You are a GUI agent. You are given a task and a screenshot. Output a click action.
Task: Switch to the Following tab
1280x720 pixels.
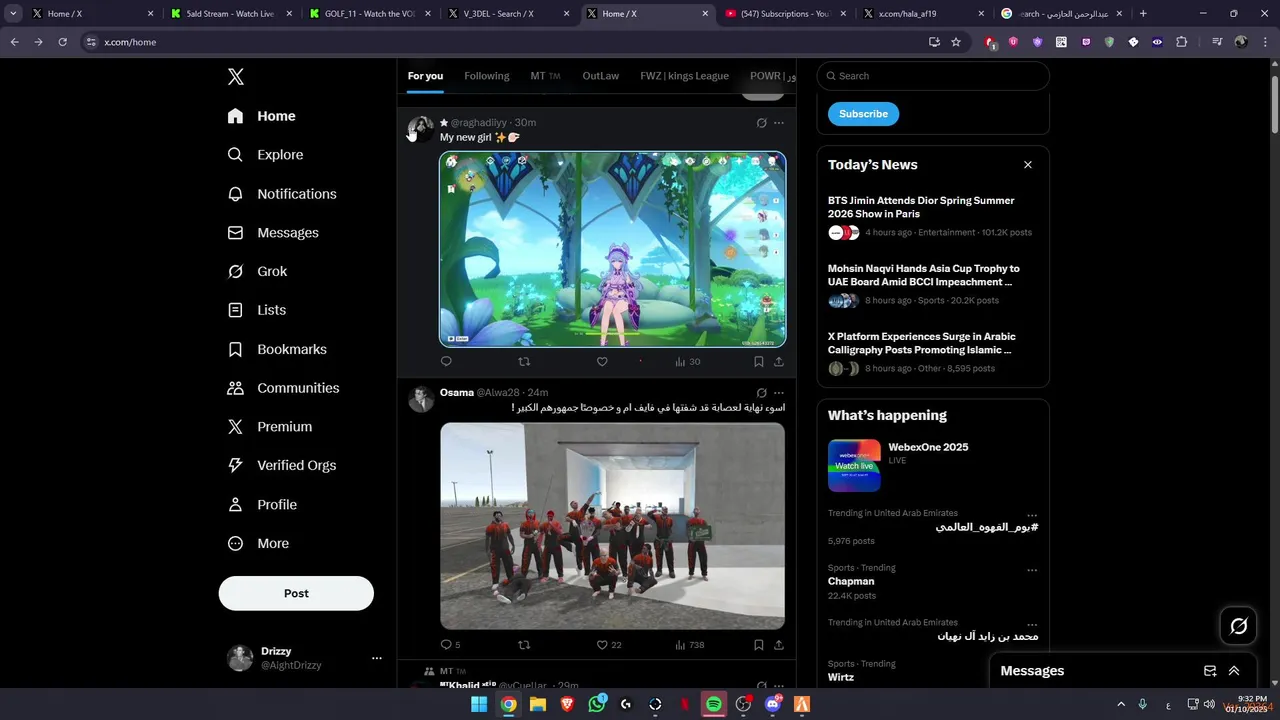(487, 76)
